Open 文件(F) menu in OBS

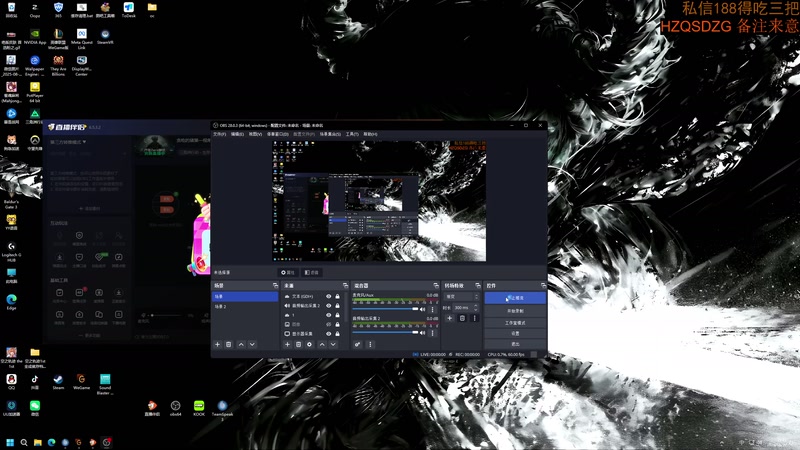pyautogui.click(x=219, y=134)
